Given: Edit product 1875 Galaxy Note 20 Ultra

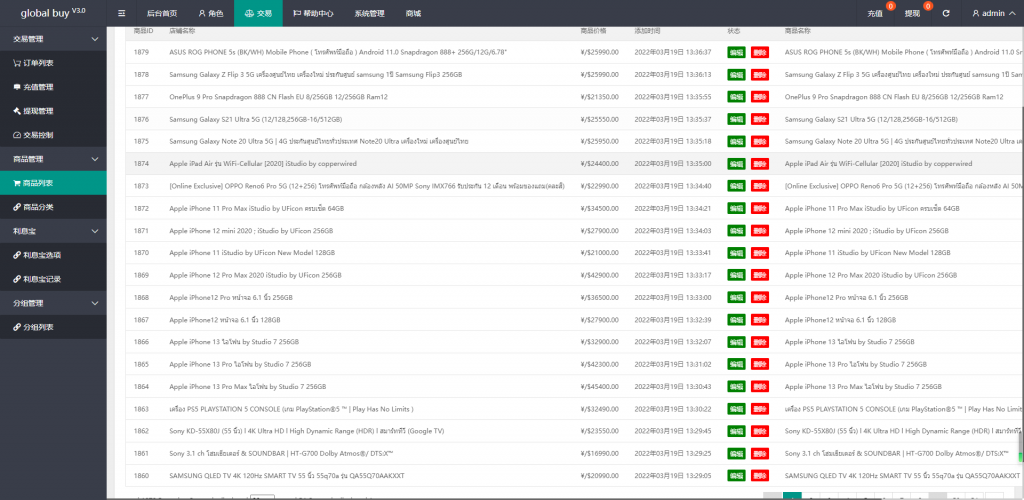Looking at the screenshot, I should [x=736, y=141].
